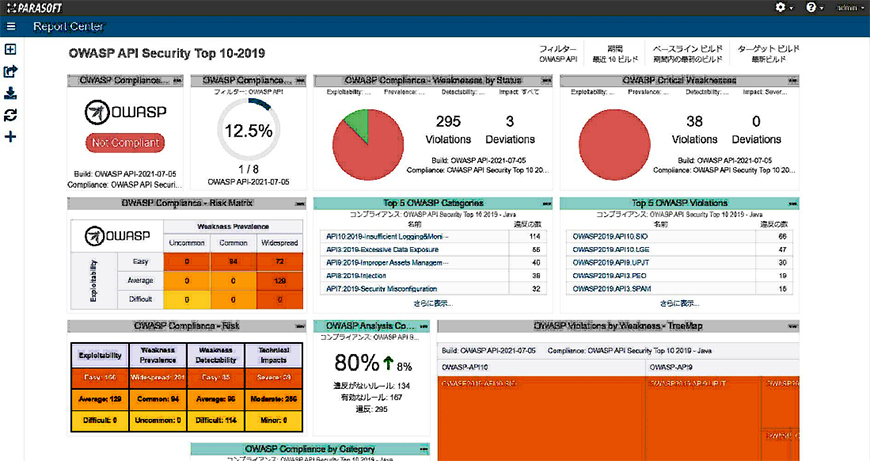Open widget menu of Risk Matrix
This screenshot has height=461, width=870.
click(300, 204)
